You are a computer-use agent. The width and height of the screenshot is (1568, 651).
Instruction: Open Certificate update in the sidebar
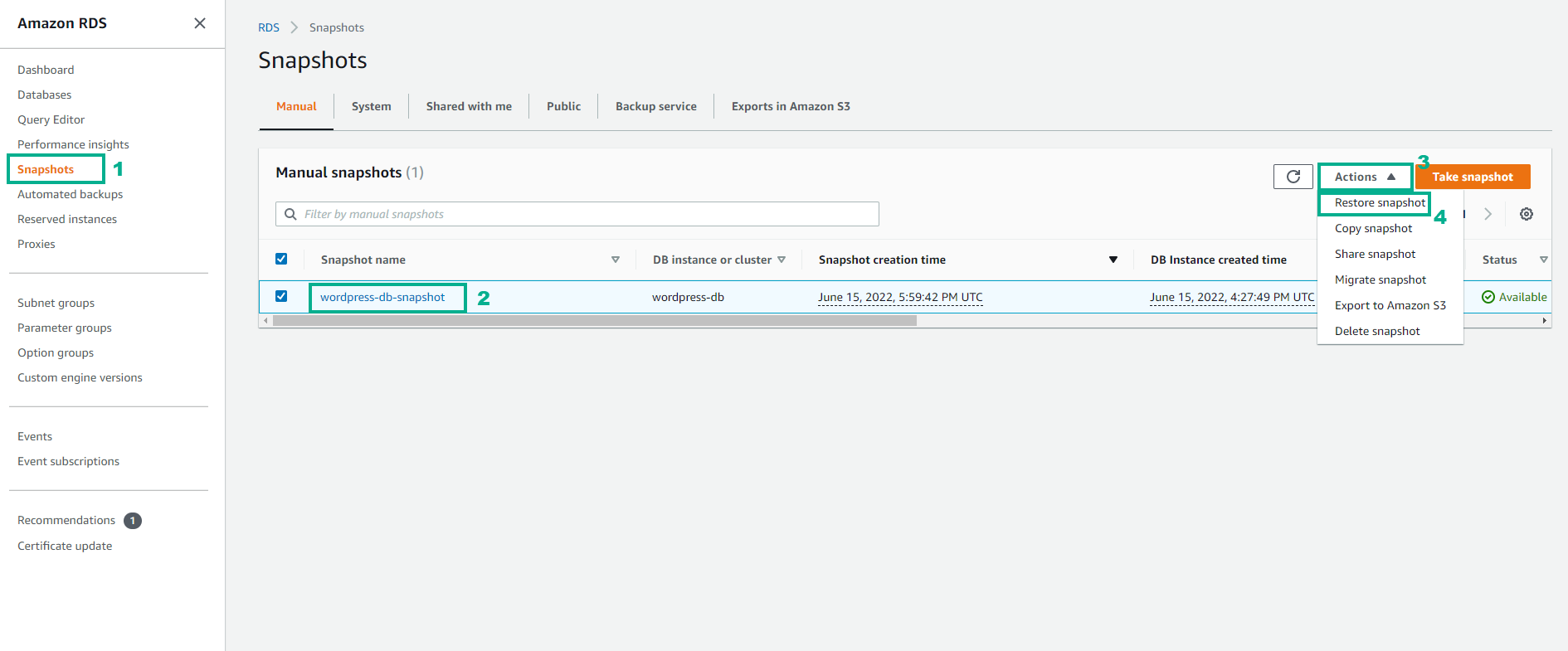[x=65, y=546]
